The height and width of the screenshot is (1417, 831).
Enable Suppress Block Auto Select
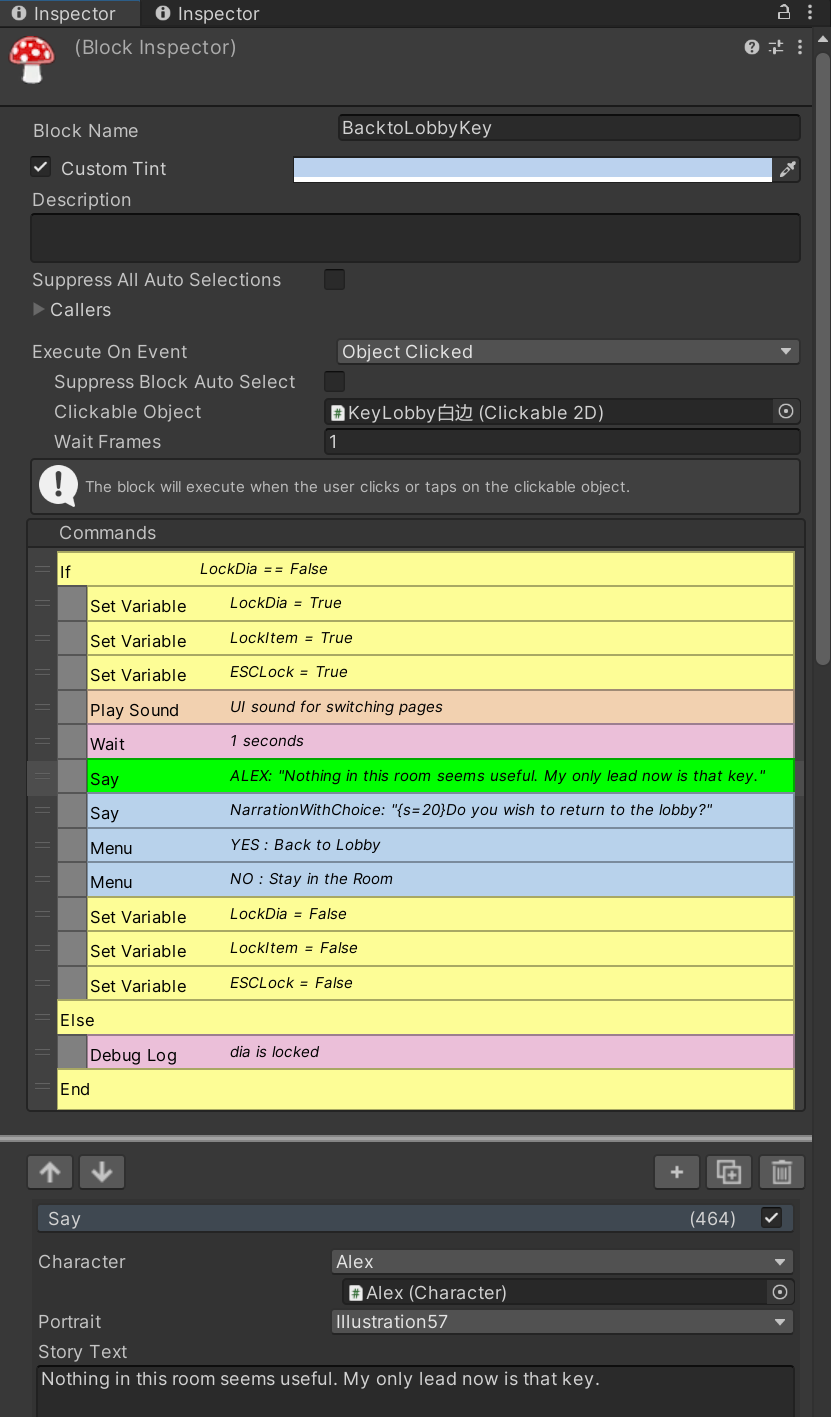[335, 381]
